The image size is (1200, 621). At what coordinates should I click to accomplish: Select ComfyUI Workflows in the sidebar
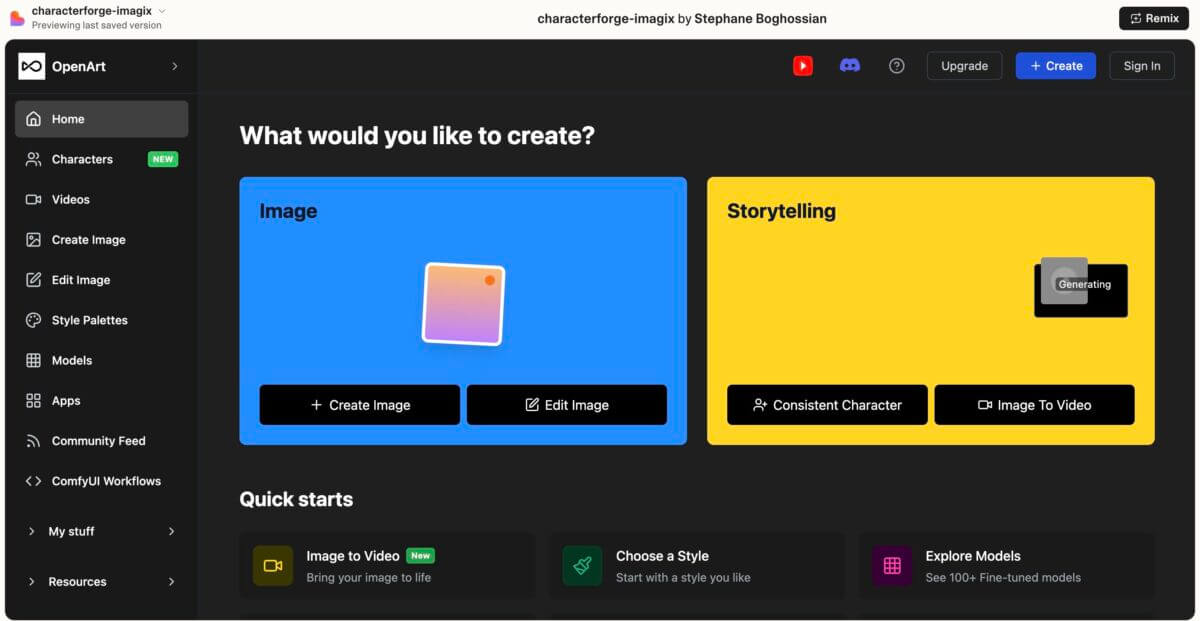pyautogui.click(x=106, y=481)
